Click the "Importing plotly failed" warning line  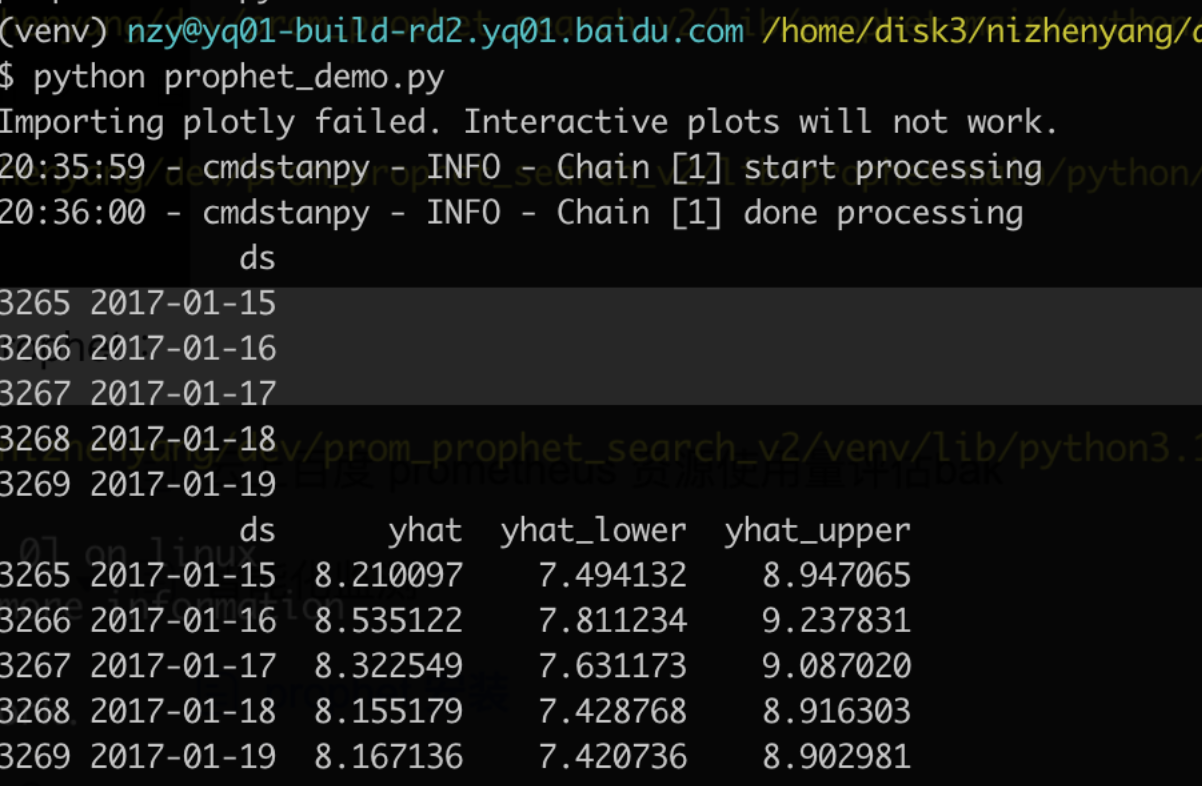(528, 122)
